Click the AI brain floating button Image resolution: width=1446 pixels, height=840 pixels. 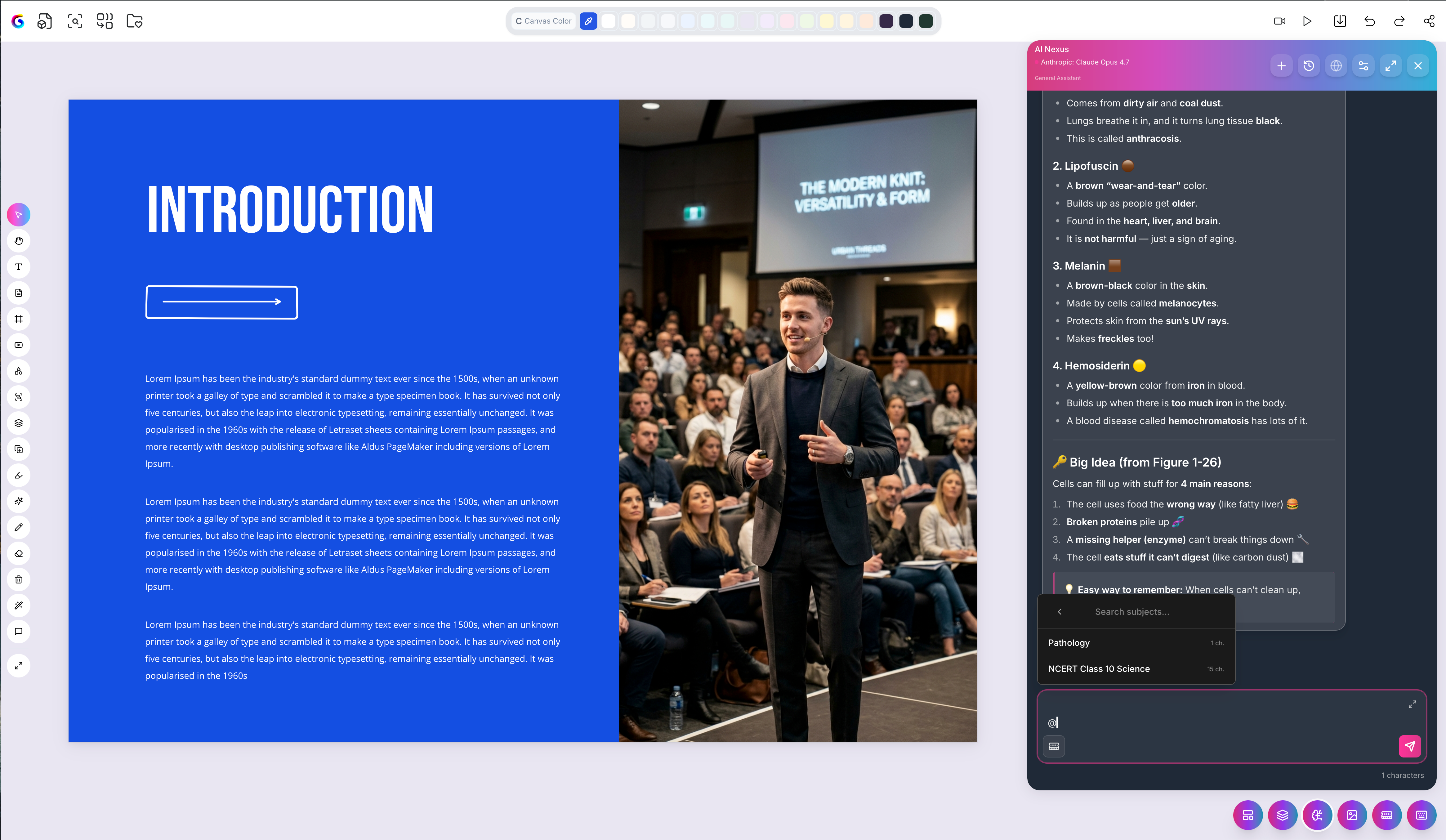1318,815
